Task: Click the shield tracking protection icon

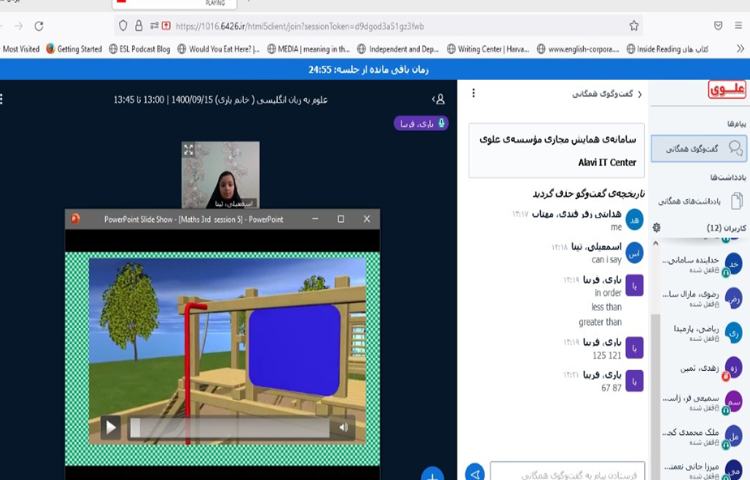Action: click(123, 26)
